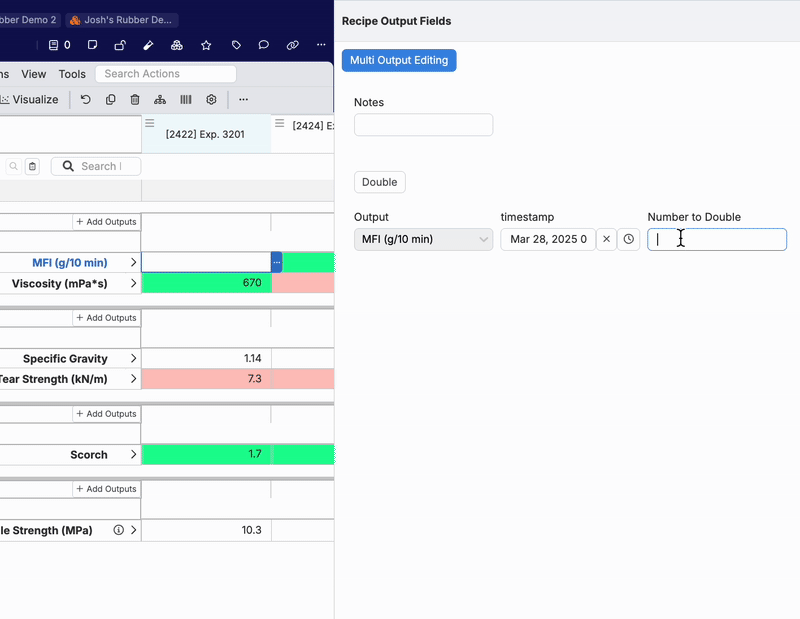Expand the Tear Strength row chevron
This screenshot has height=619, width=800.
click(133, 379)
